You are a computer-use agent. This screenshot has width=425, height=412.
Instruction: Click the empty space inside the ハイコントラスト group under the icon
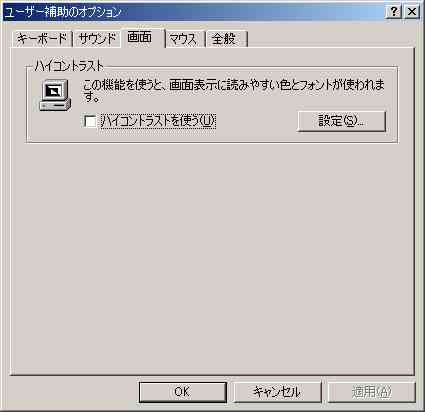(x=55, y=127)
